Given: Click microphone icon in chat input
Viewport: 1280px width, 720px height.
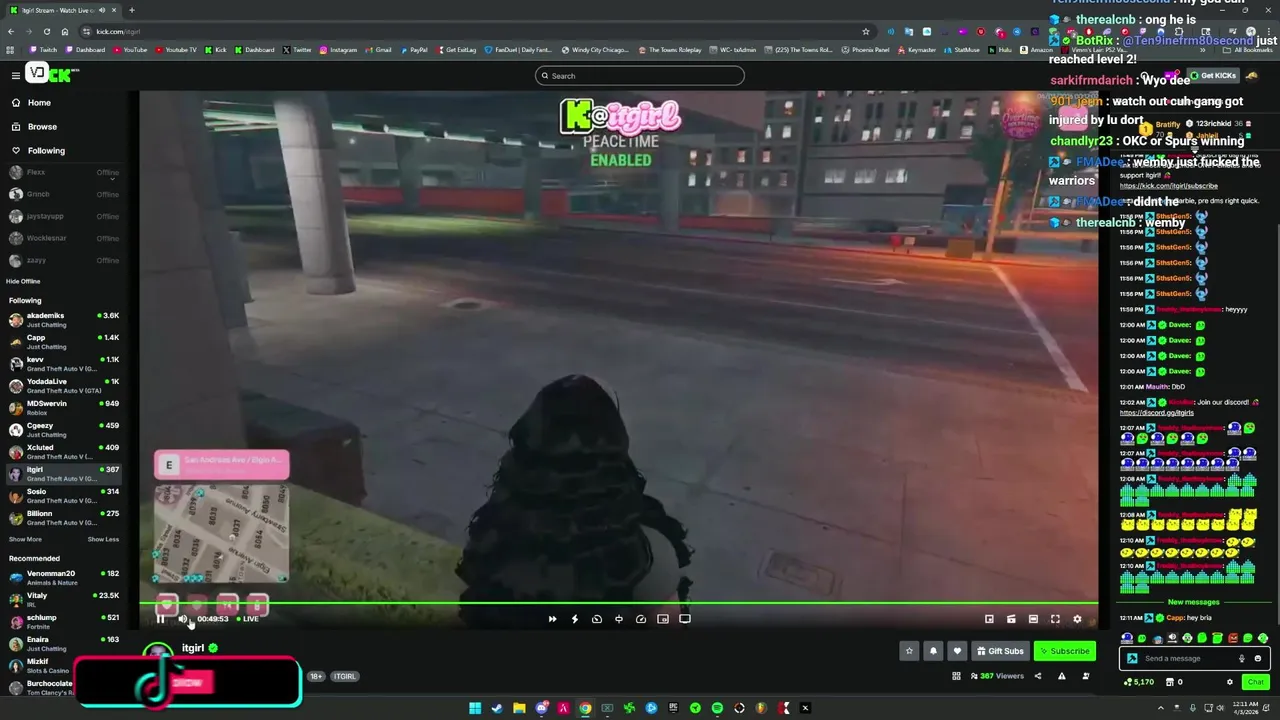Looking at the screenshot, I should [x=1241, y=659].
